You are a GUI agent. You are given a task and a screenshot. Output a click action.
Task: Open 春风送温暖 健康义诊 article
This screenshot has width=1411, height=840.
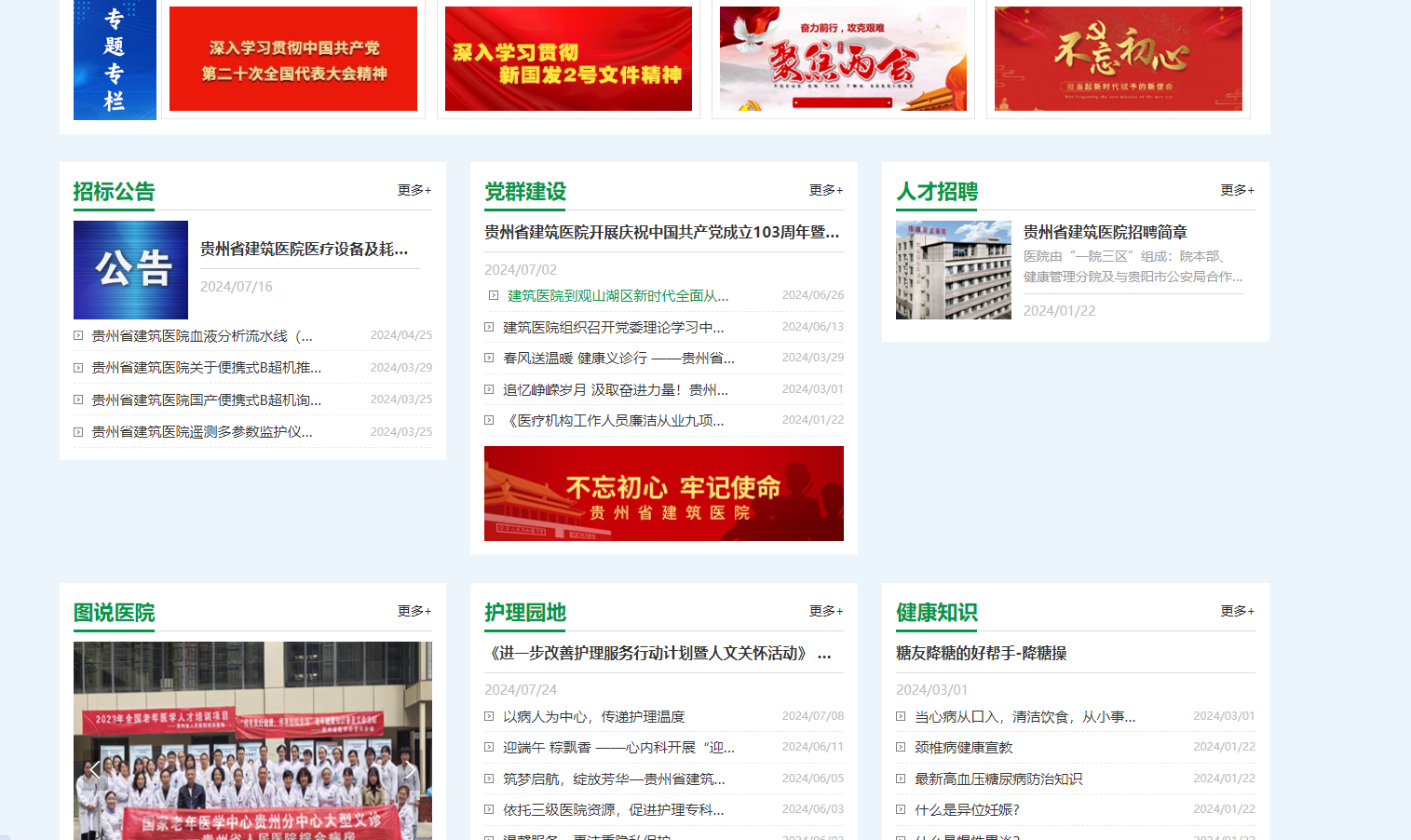pyautogui.click(x=618, y=358)
